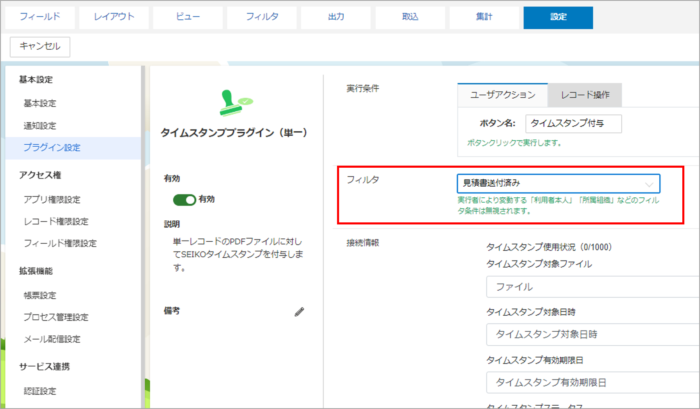Open メール配信設定 in the sidebar

52,339
